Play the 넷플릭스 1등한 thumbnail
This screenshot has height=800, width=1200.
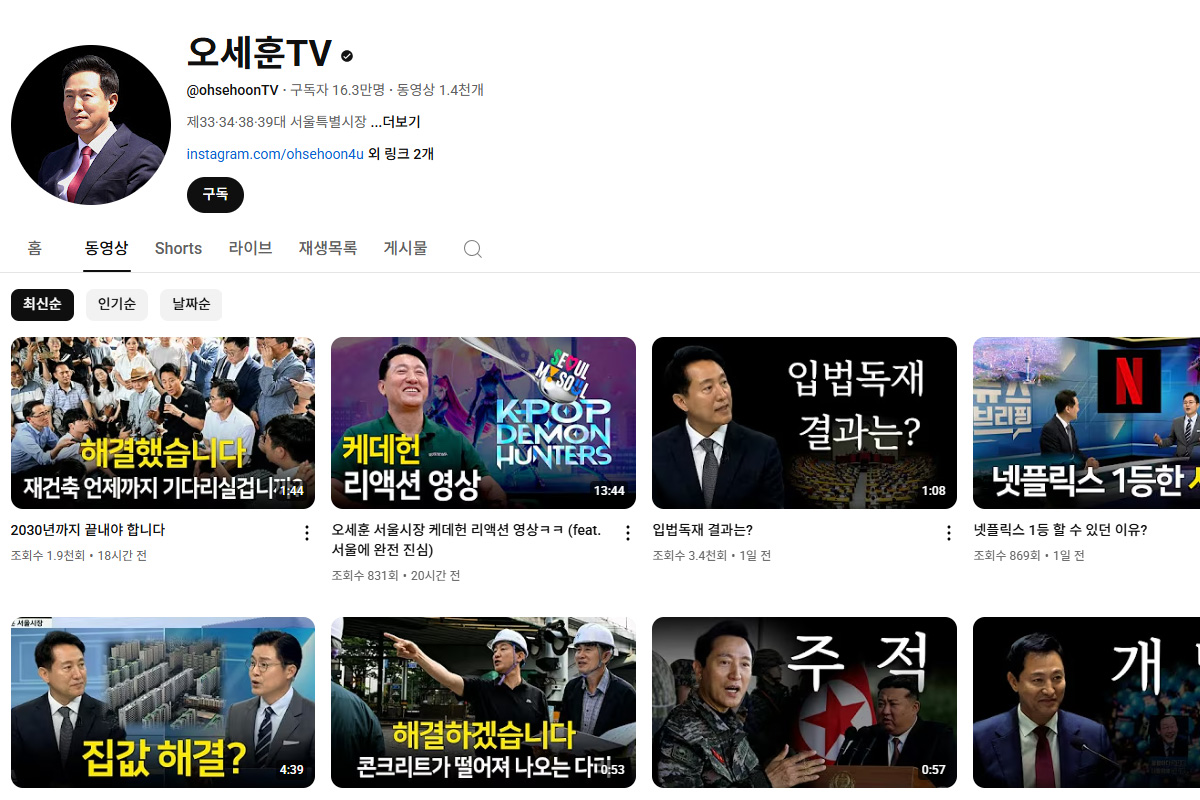[1086, 423]
